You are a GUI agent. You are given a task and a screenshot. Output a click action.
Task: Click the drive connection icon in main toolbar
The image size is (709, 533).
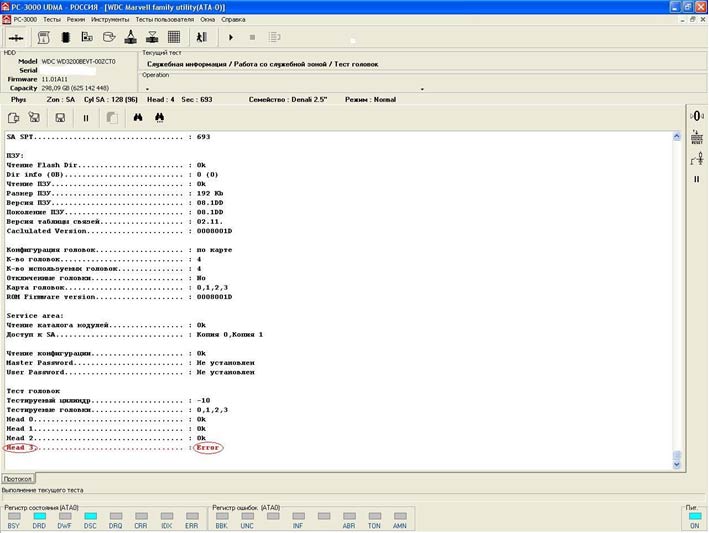[16, 38]
